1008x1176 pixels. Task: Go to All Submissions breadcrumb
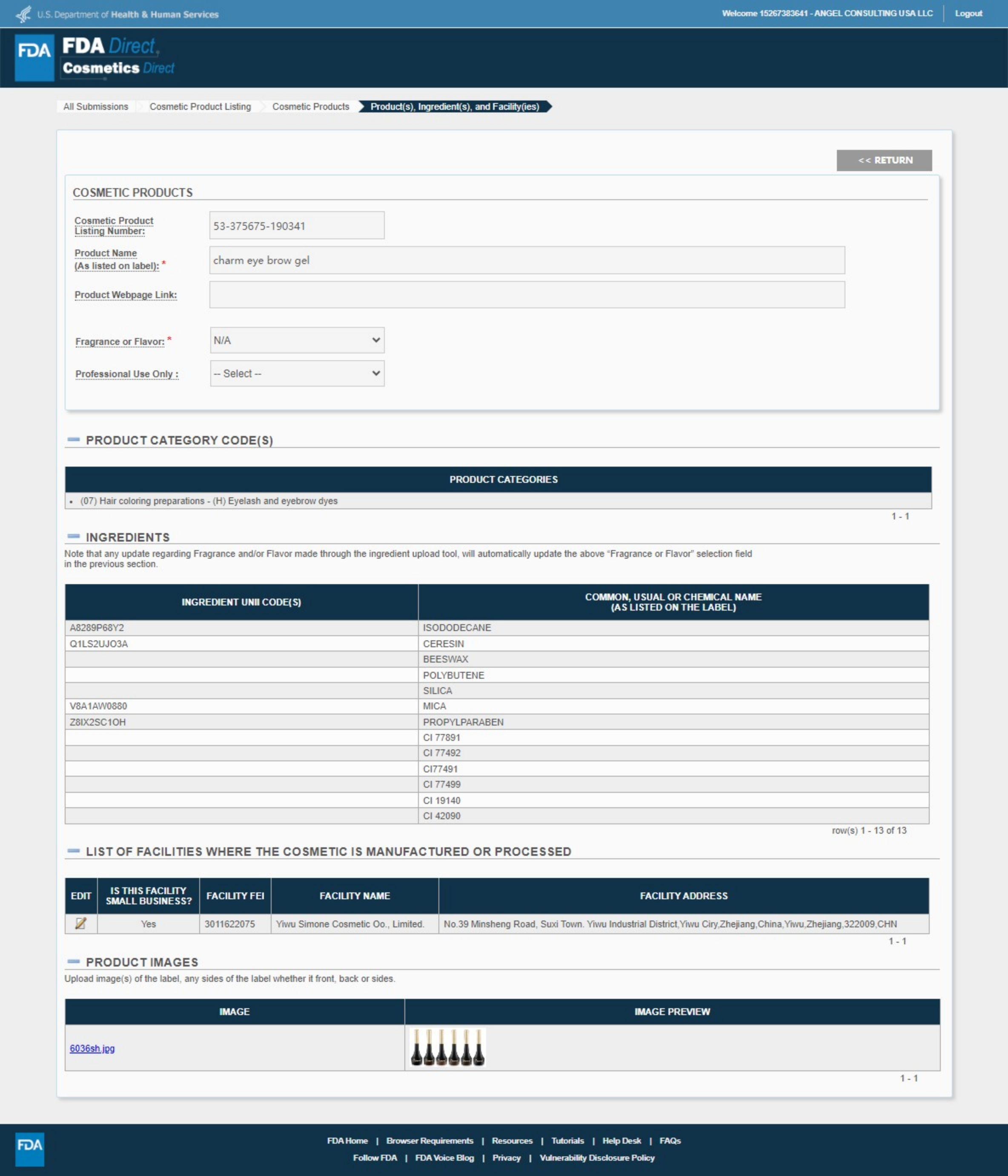96,107
